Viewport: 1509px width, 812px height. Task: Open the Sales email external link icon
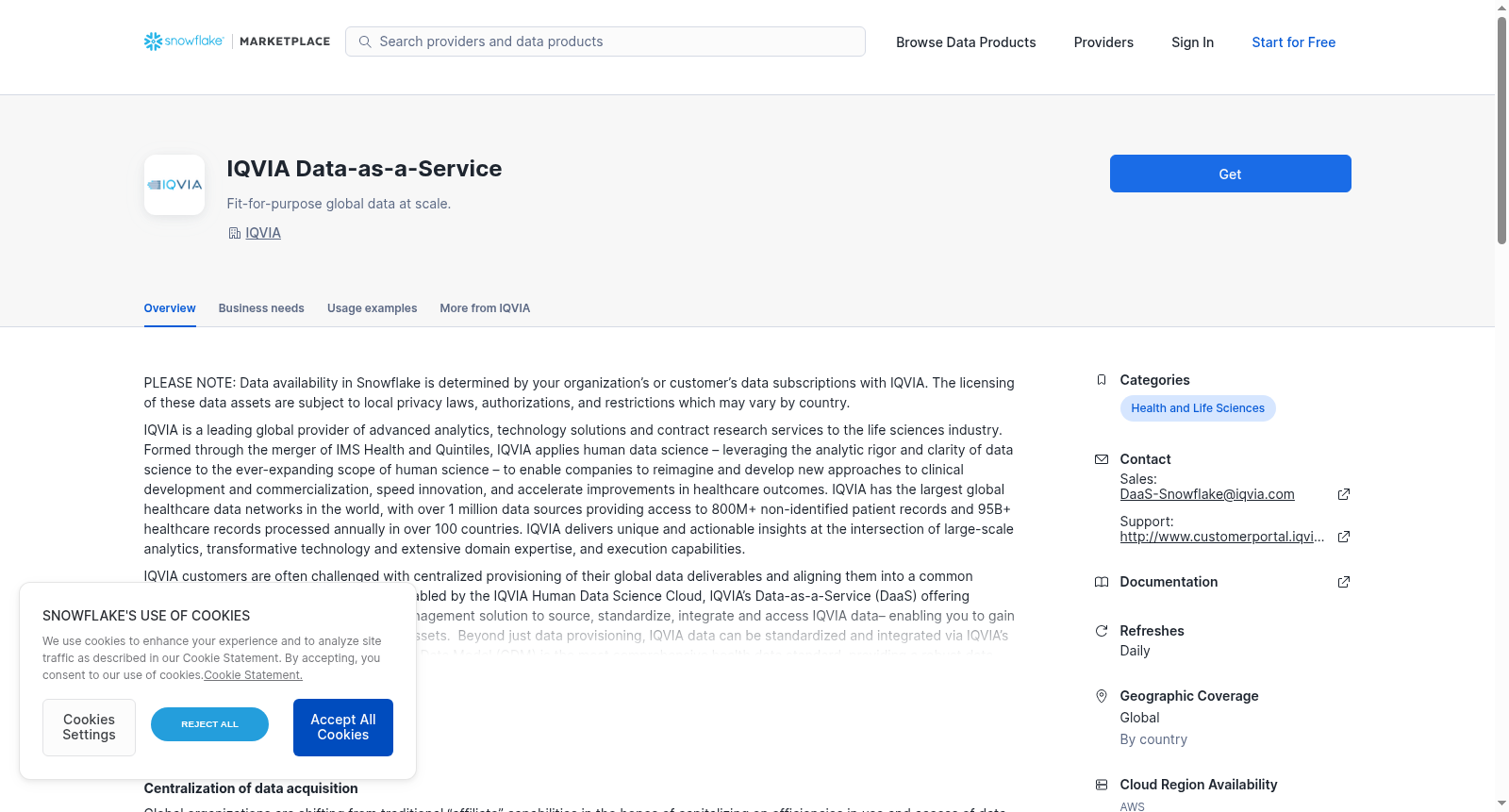coord(1344,494)
